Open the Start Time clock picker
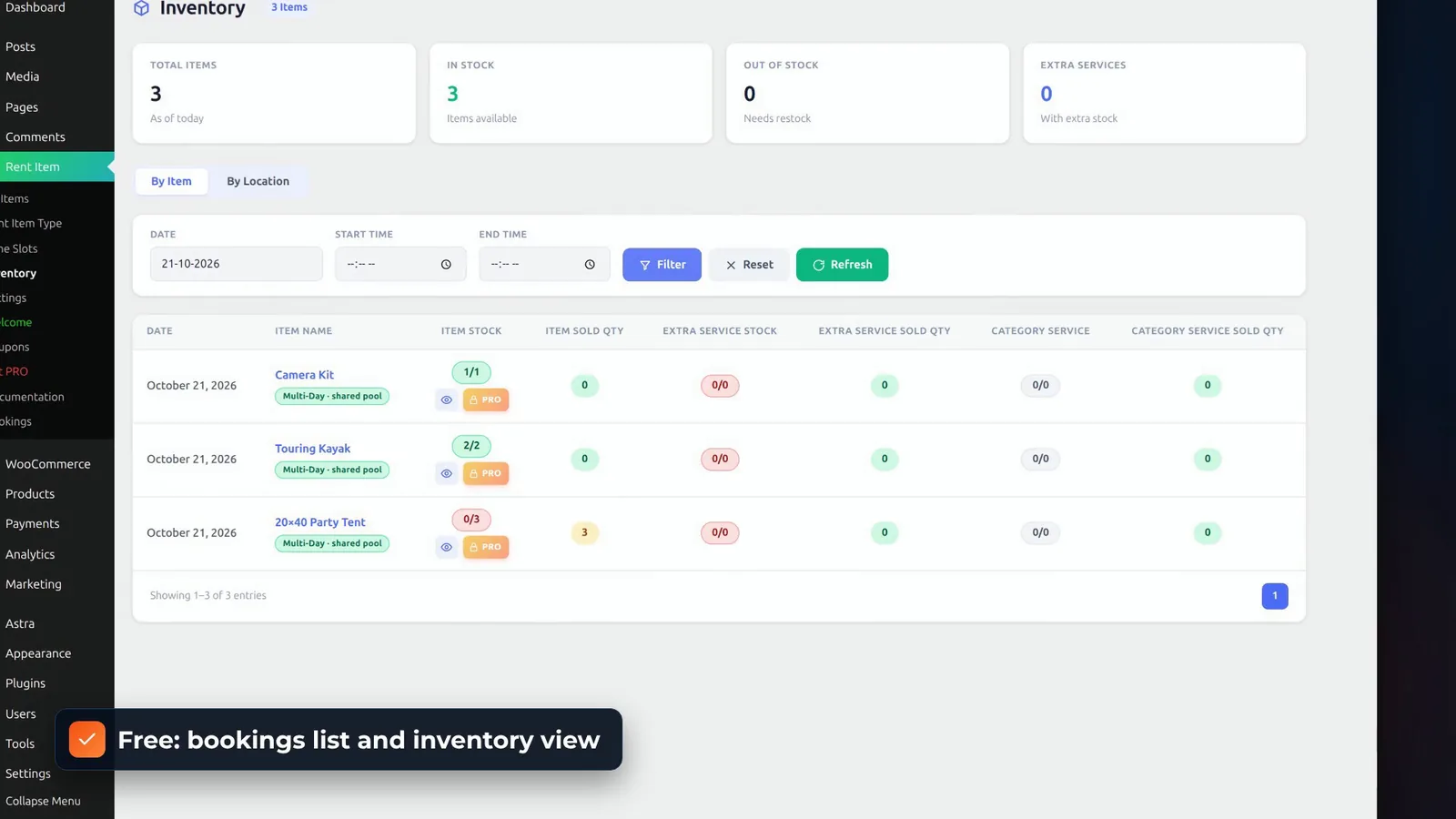The image size is (1456, 819). point(446,265)
